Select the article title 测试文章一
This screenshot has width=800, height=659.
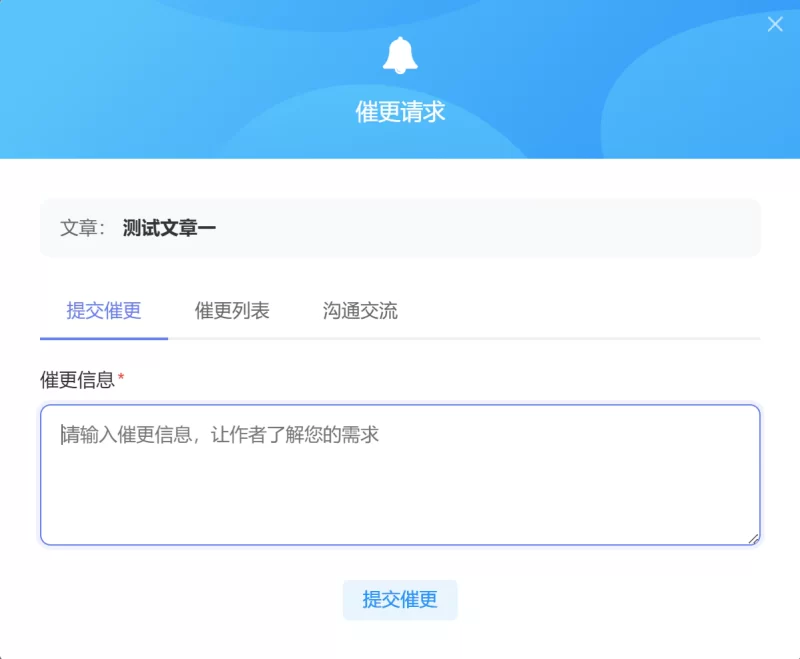[x=169, y=228]
